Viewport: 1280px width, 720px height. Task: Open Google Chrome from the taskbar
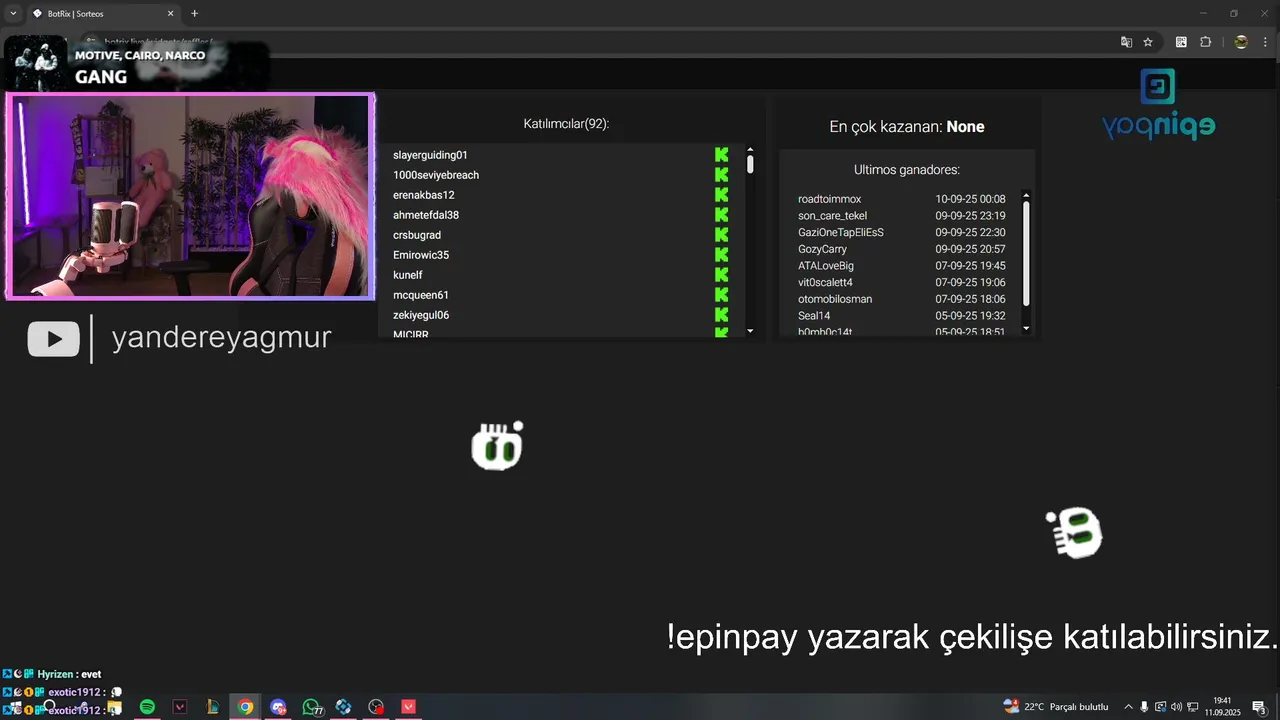[246, 707]
